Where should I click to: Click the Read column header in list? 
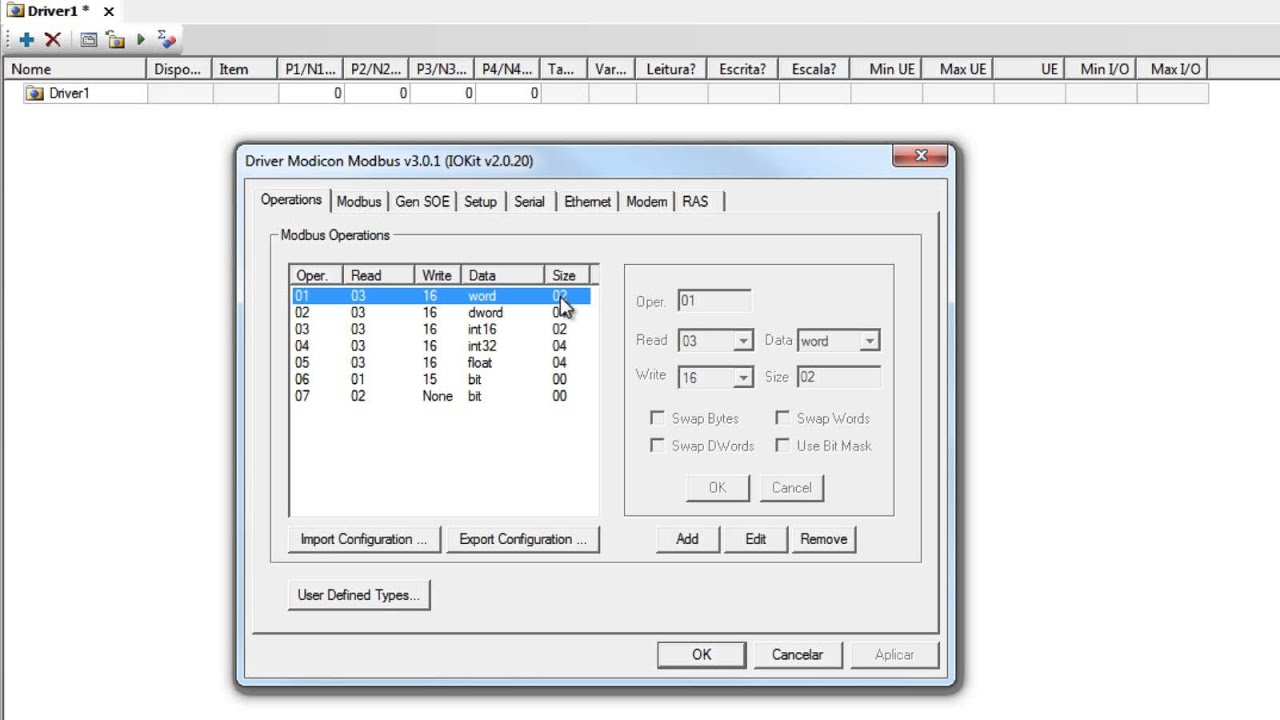click(x=379, y=275)
